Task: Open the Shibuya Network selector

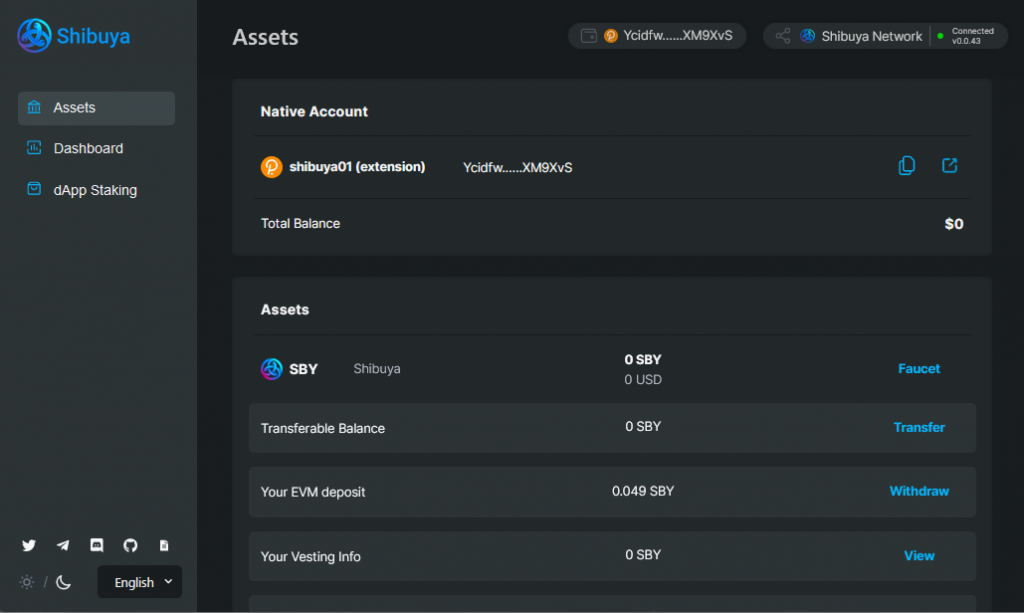Action: coord(860,36)
